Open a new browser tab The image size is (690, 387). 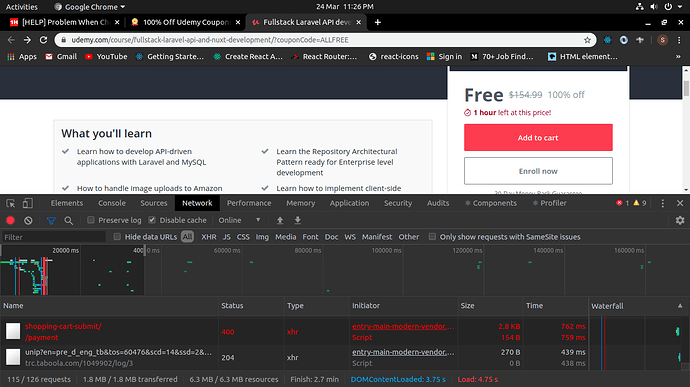pos(378,22)
